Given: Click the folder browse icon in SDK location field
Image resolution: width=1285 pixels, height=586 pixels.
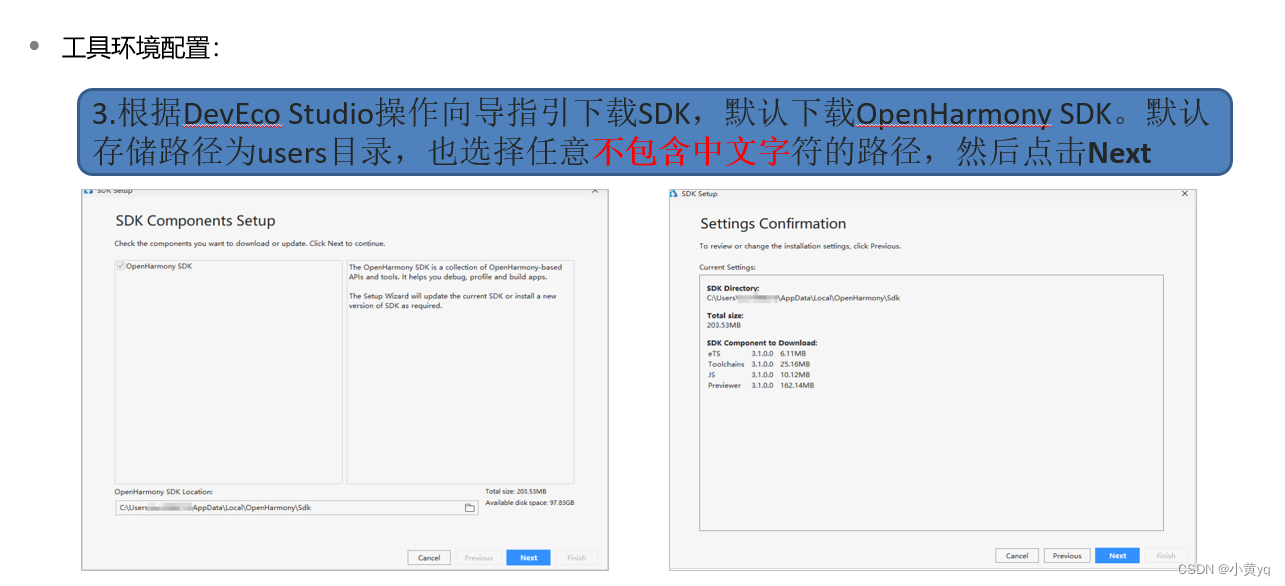Looking at the screenshot, I should point(469,508).
